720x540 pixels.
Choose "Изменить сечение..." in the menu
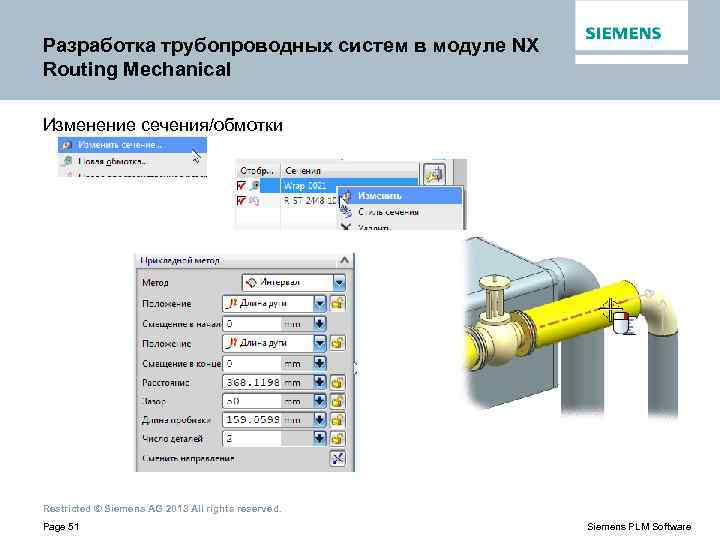[x=132, y=145]
